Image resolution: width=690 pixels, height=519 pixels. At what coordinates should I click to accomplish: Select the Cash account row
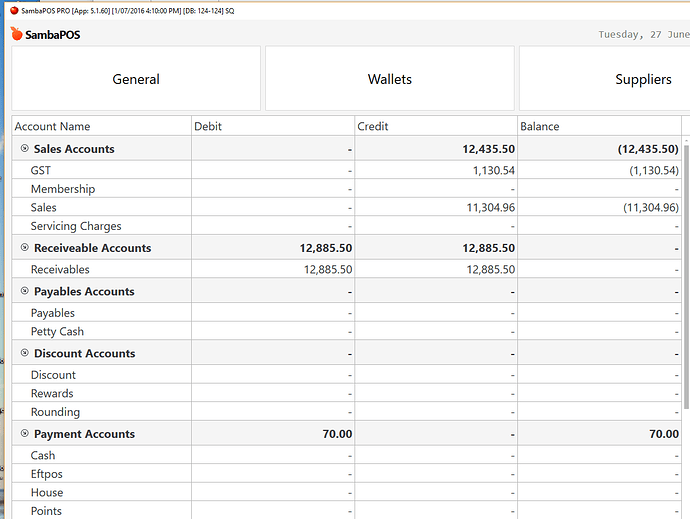point(346,455)
